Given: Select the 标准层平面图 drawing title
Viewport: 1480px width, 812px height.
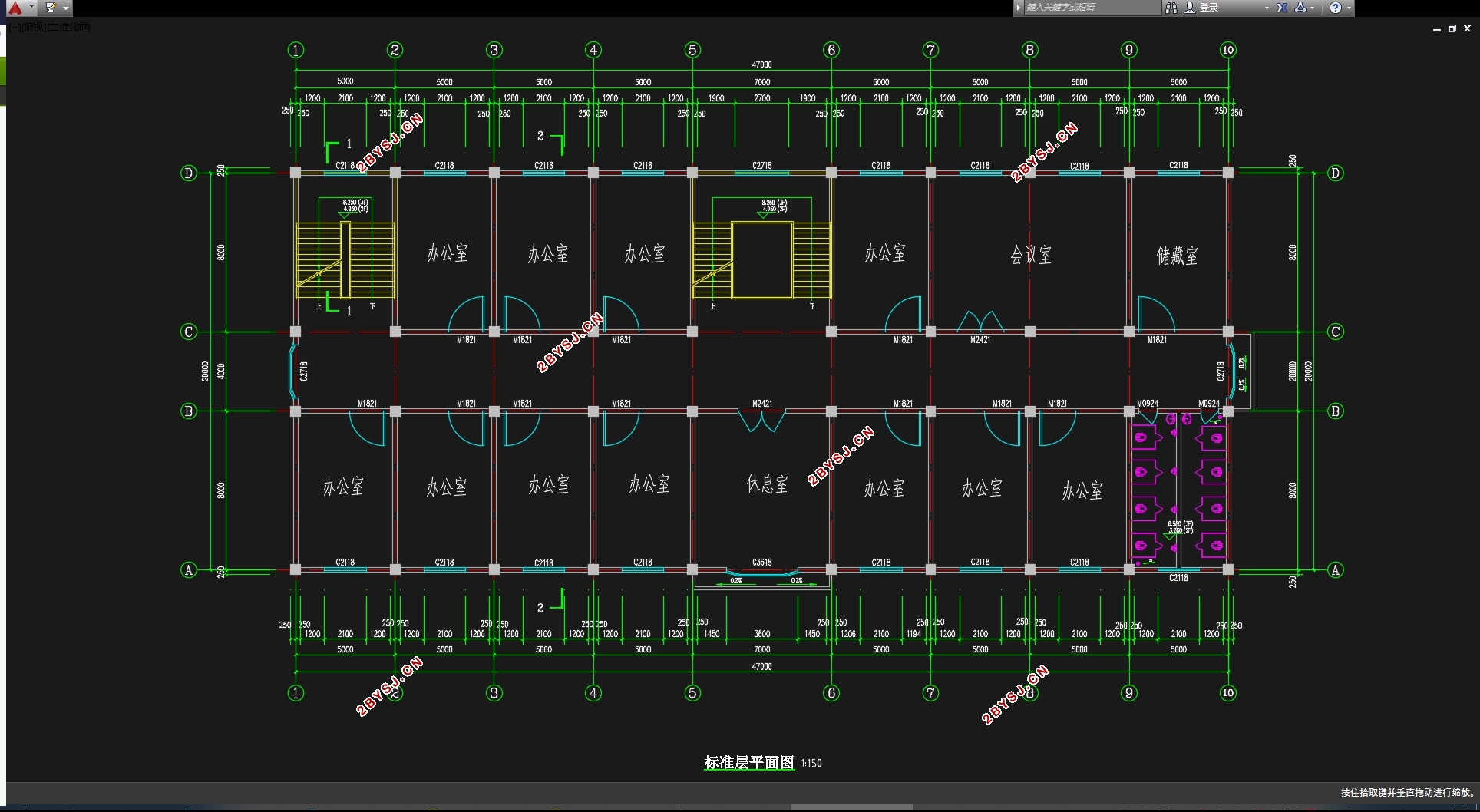Looking at the screenshot, I should [x=749, y=762].
